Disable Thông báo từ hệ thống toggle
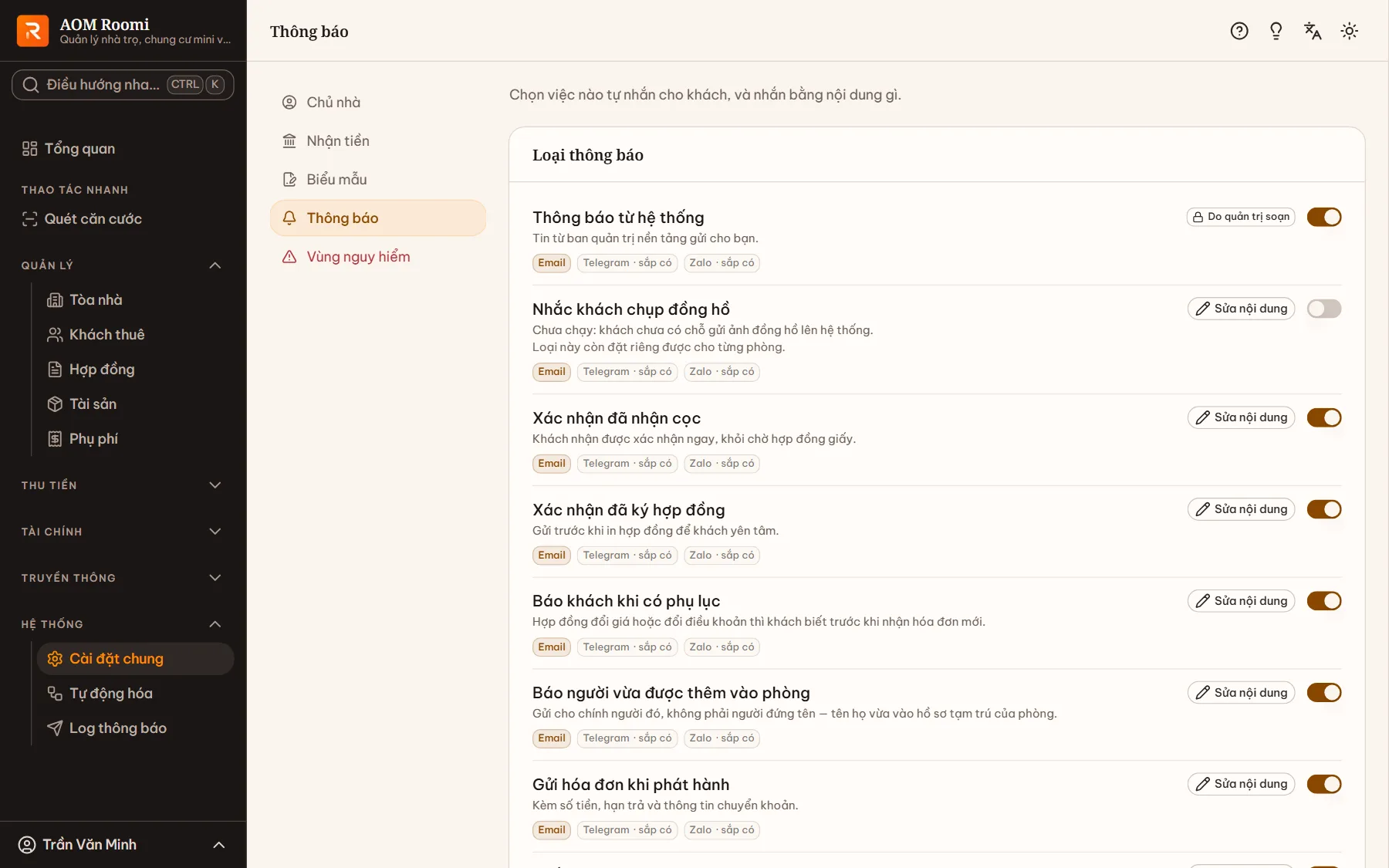 pos(1324,217)
